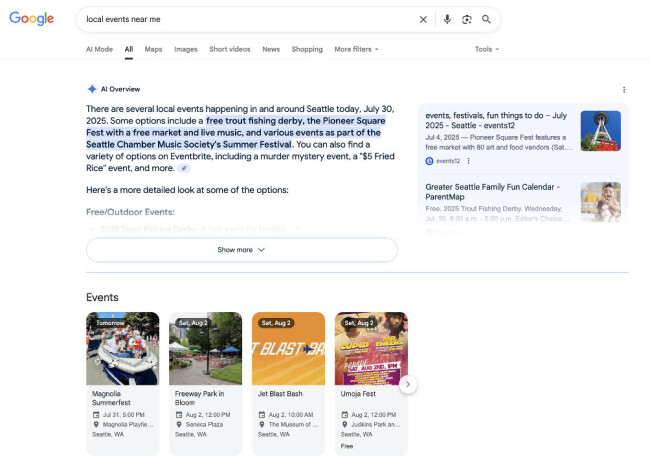Switch to AI Mode tab

(99, 49)
